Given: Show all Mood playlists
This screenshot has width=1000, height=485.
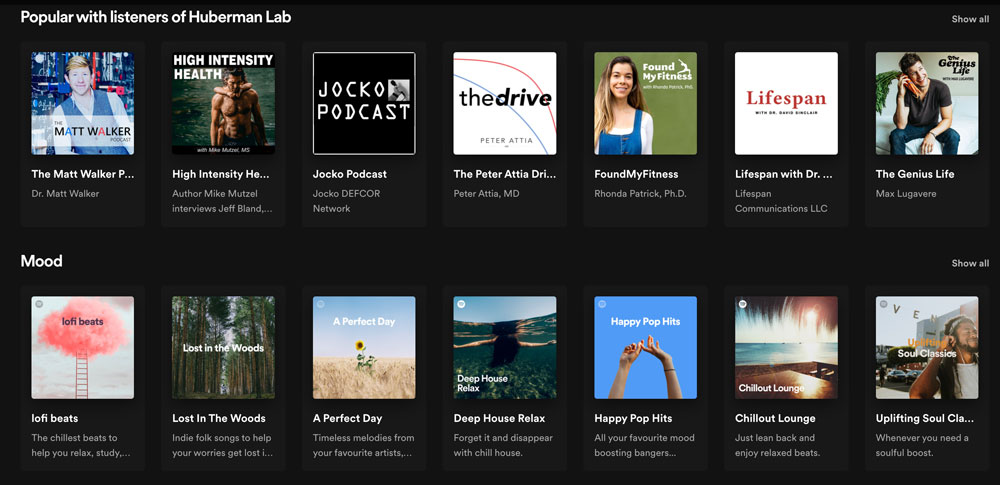Looking at the screenshot, I should 970,264.
